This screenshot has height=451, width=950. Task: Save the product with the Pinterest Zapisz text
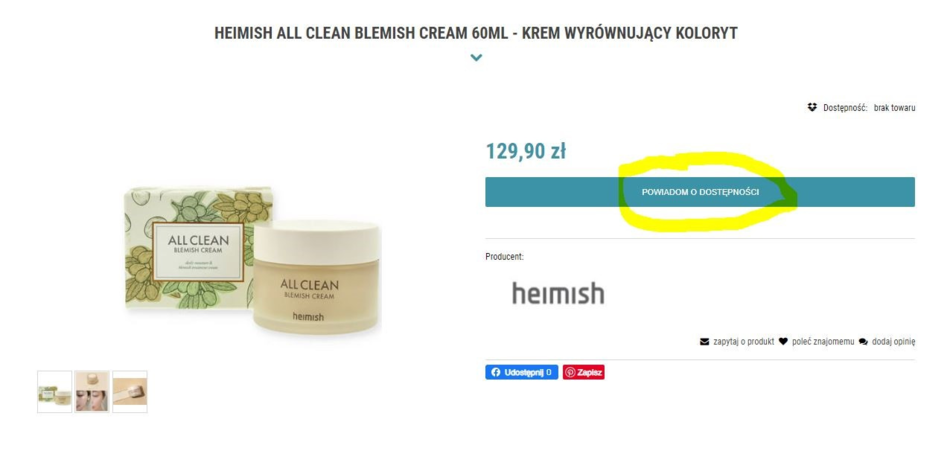tap(590, 372)
